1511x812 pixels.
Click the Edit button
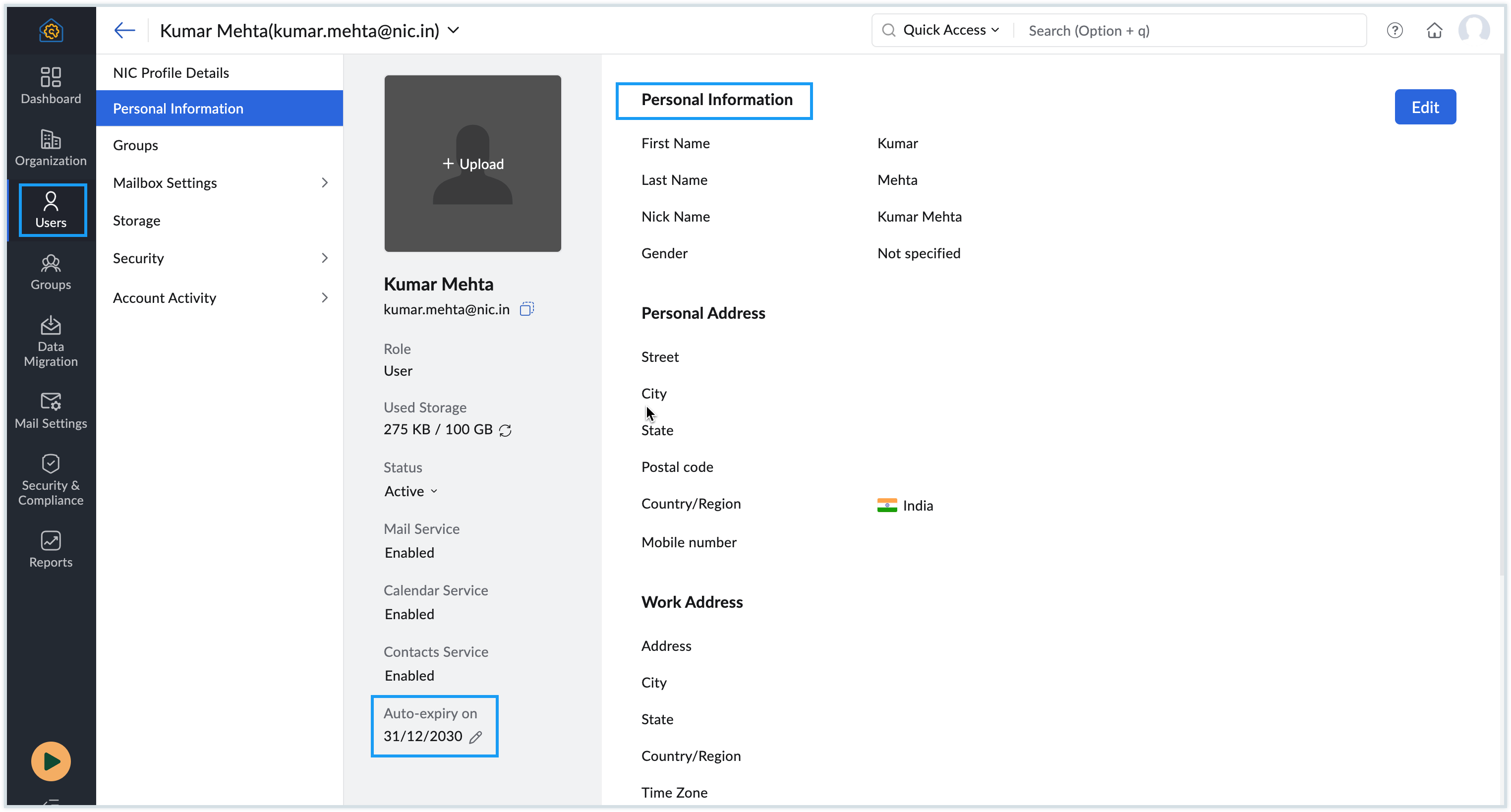point(1425,107)
